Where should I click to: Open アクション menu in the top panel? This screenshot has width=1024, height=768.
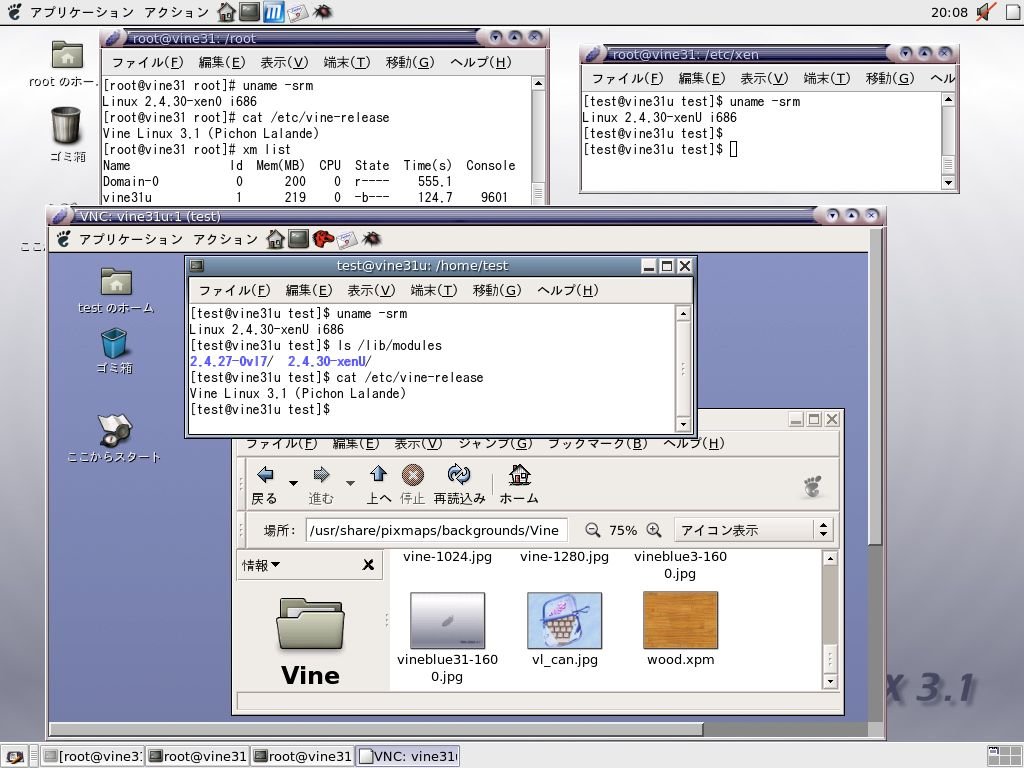point(176,12)
